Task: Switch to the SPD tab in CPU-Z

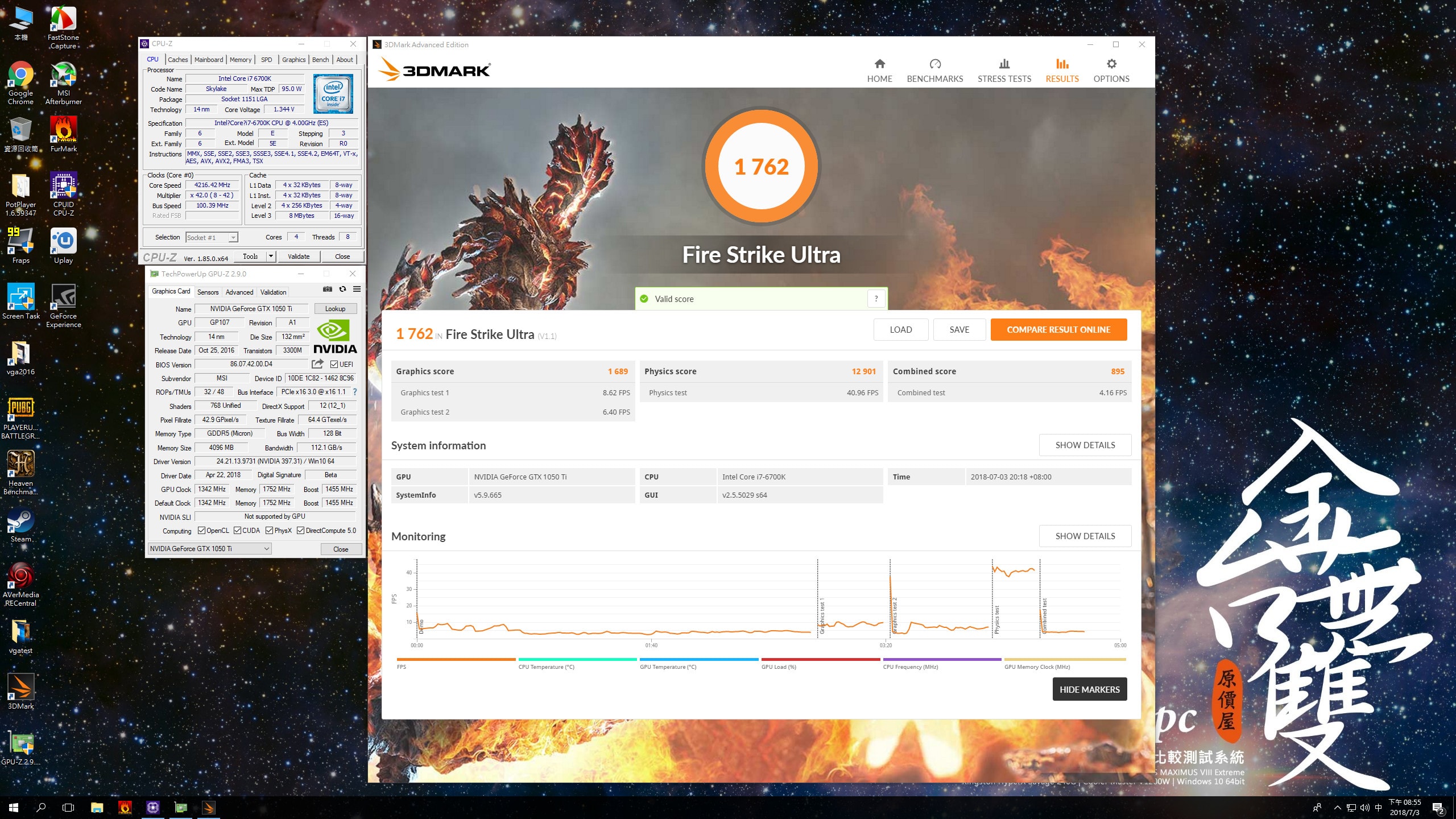Action: [266, 60]
